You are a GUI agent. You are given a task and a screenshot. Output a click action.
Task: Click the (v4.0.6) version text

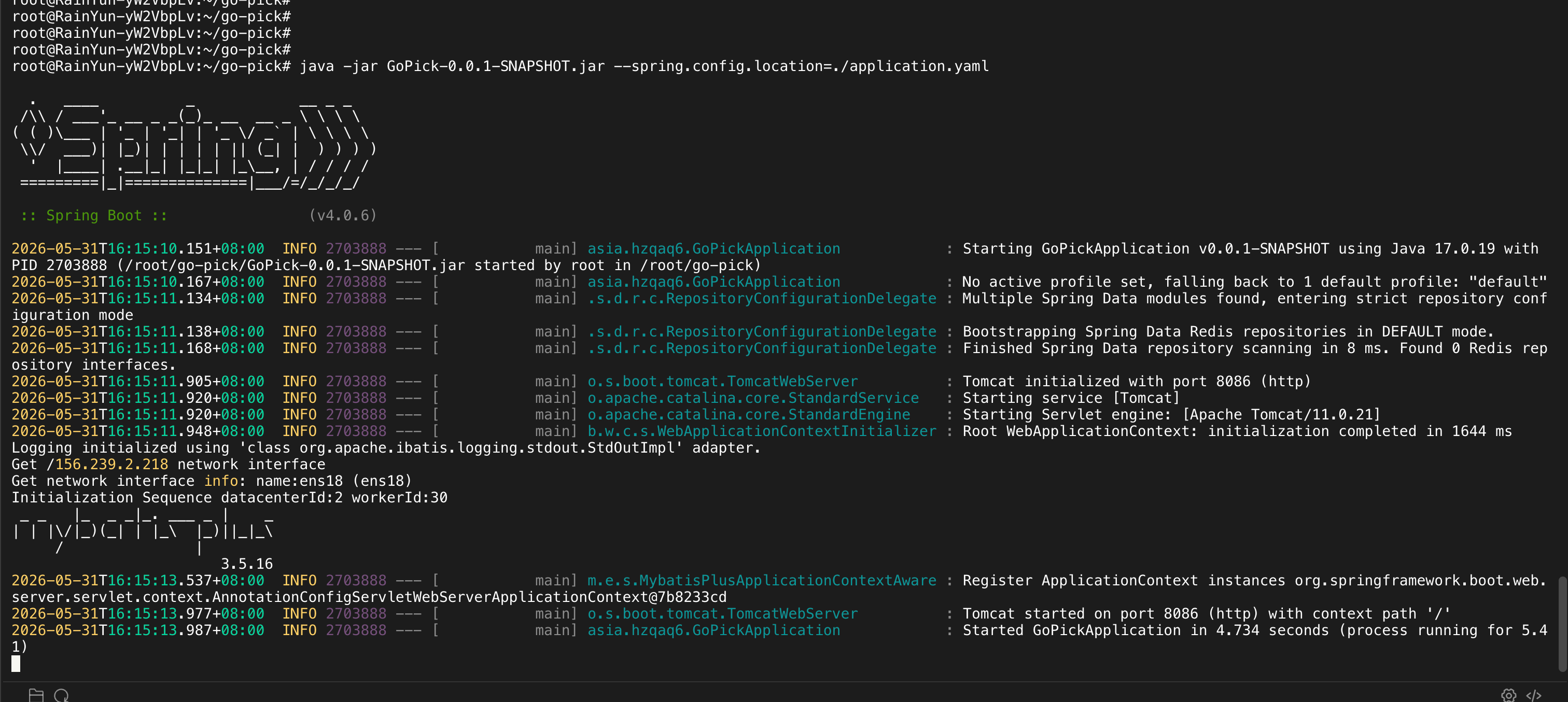(343, 216)
